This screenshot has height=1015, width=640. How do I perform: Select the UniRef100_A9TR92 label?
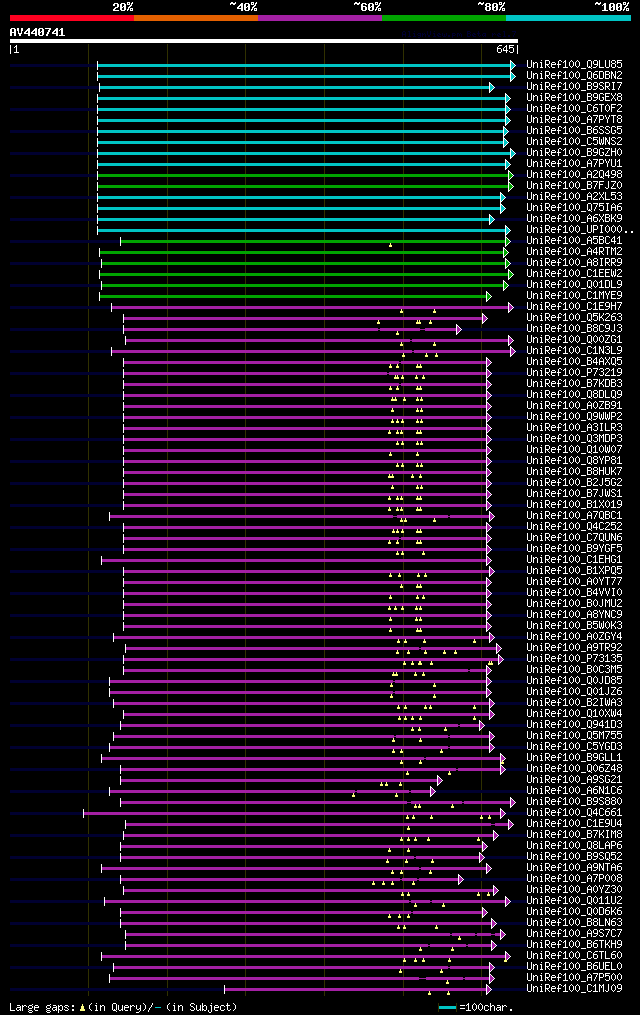[x=574, y=648]
